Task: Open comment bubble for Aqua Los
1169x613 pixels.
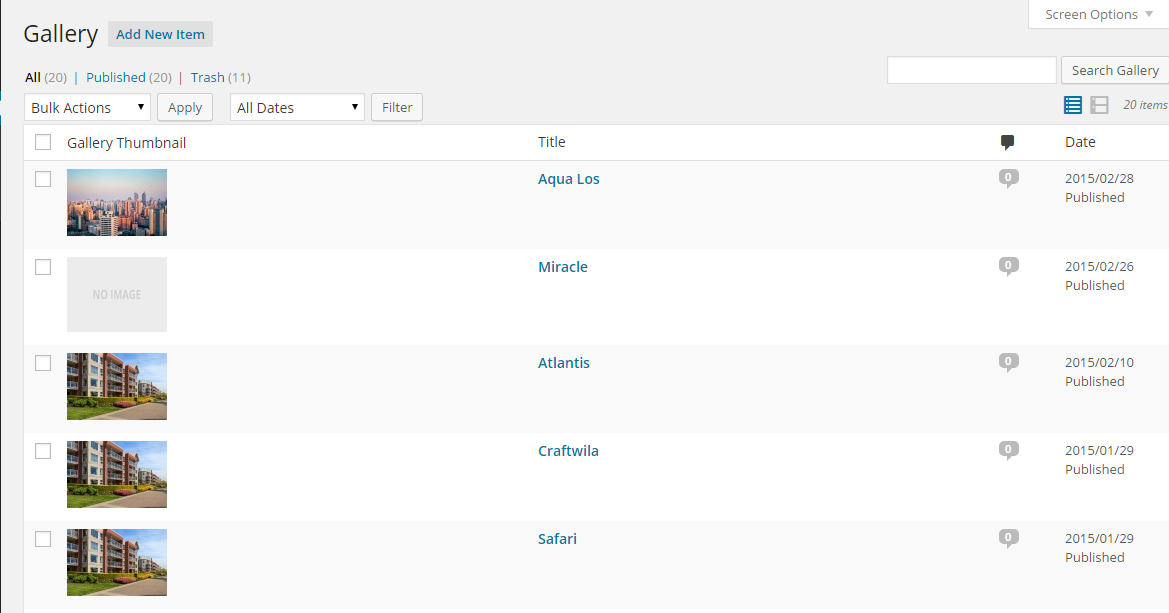Action: pyautogui.click(x=1008, y=179)
